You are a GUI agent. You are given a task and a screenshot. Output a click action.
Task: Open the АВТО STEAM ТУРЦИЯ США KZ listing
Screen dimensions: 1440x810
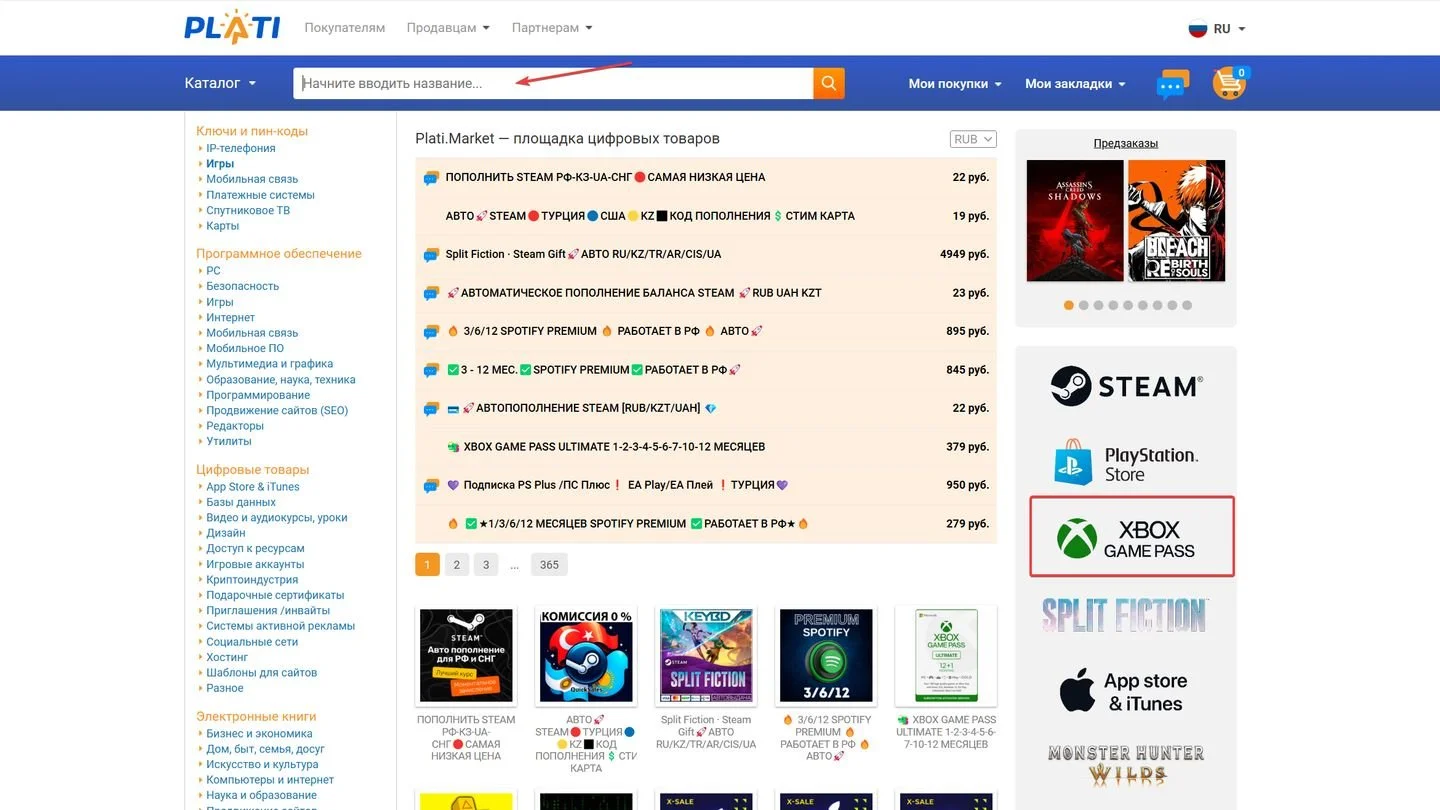pyautogui.click(x=706, y=216)
